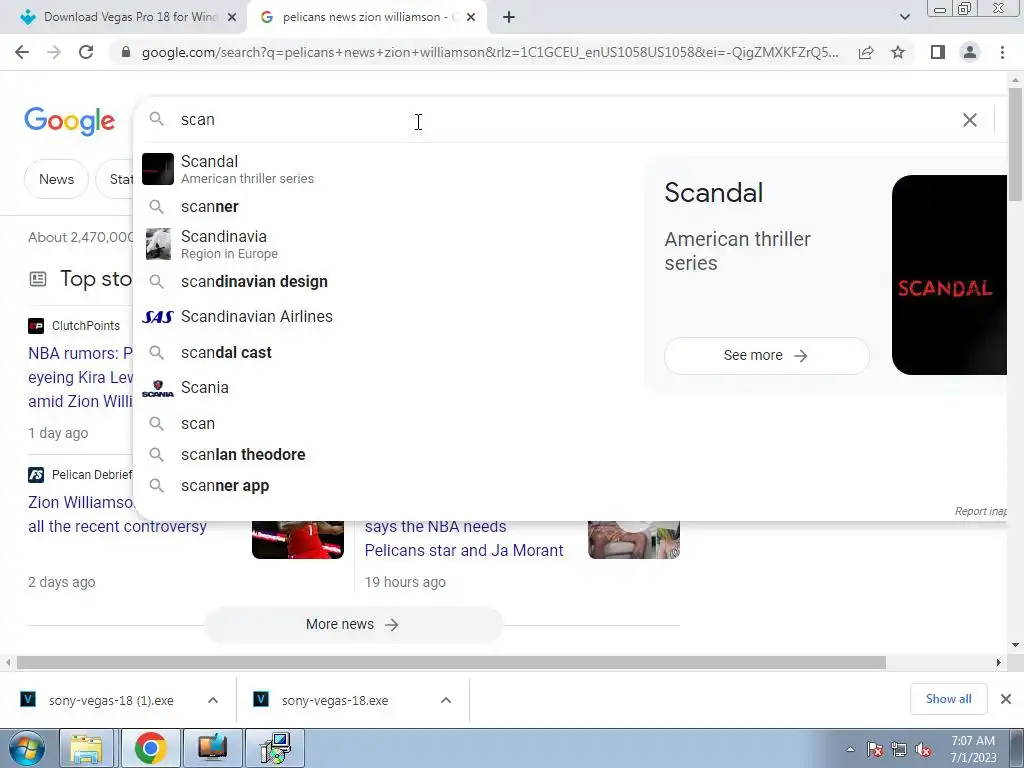Open the browser side panel
1024x768 pixels.
tap(938, 52)
